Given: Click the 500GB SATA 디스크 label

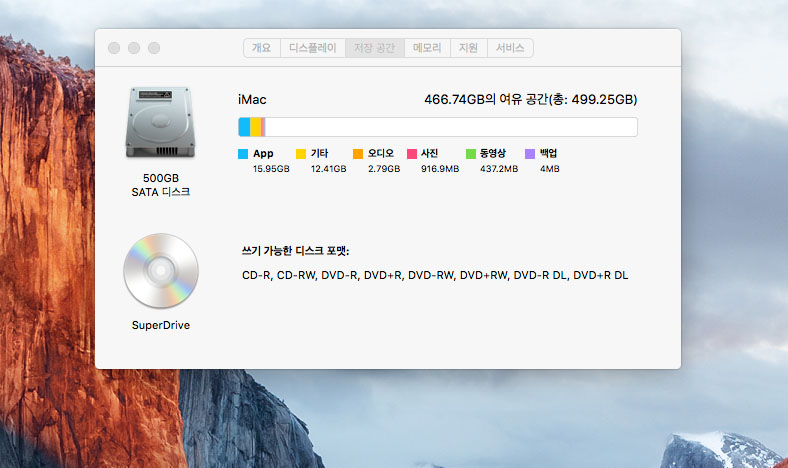Looking at the screenshot, I should 160,185.
